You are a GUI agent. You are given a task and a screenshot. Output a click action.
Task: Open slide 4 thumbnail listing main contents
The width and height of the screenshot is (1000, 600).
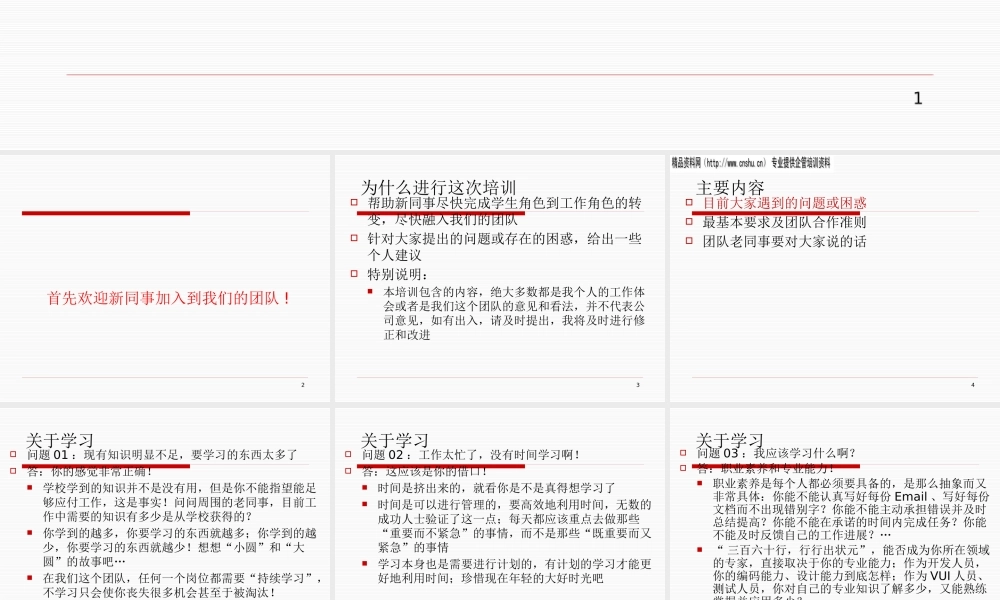point(835,278)
